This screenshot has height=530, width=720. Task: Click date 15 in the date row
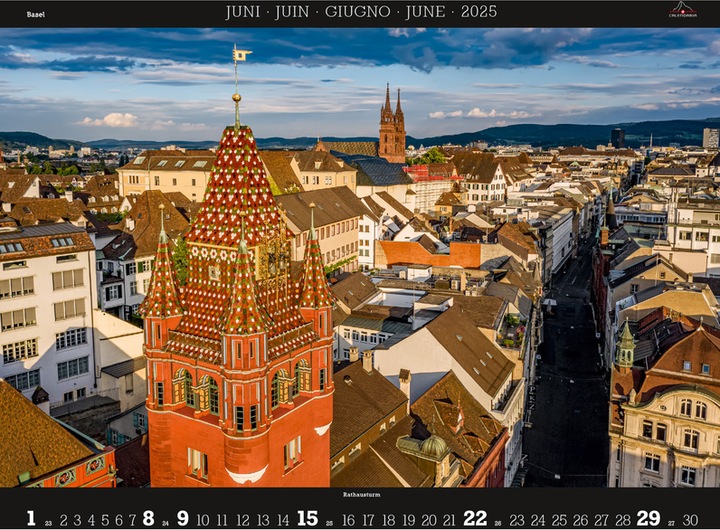click(x=307, y=519)
